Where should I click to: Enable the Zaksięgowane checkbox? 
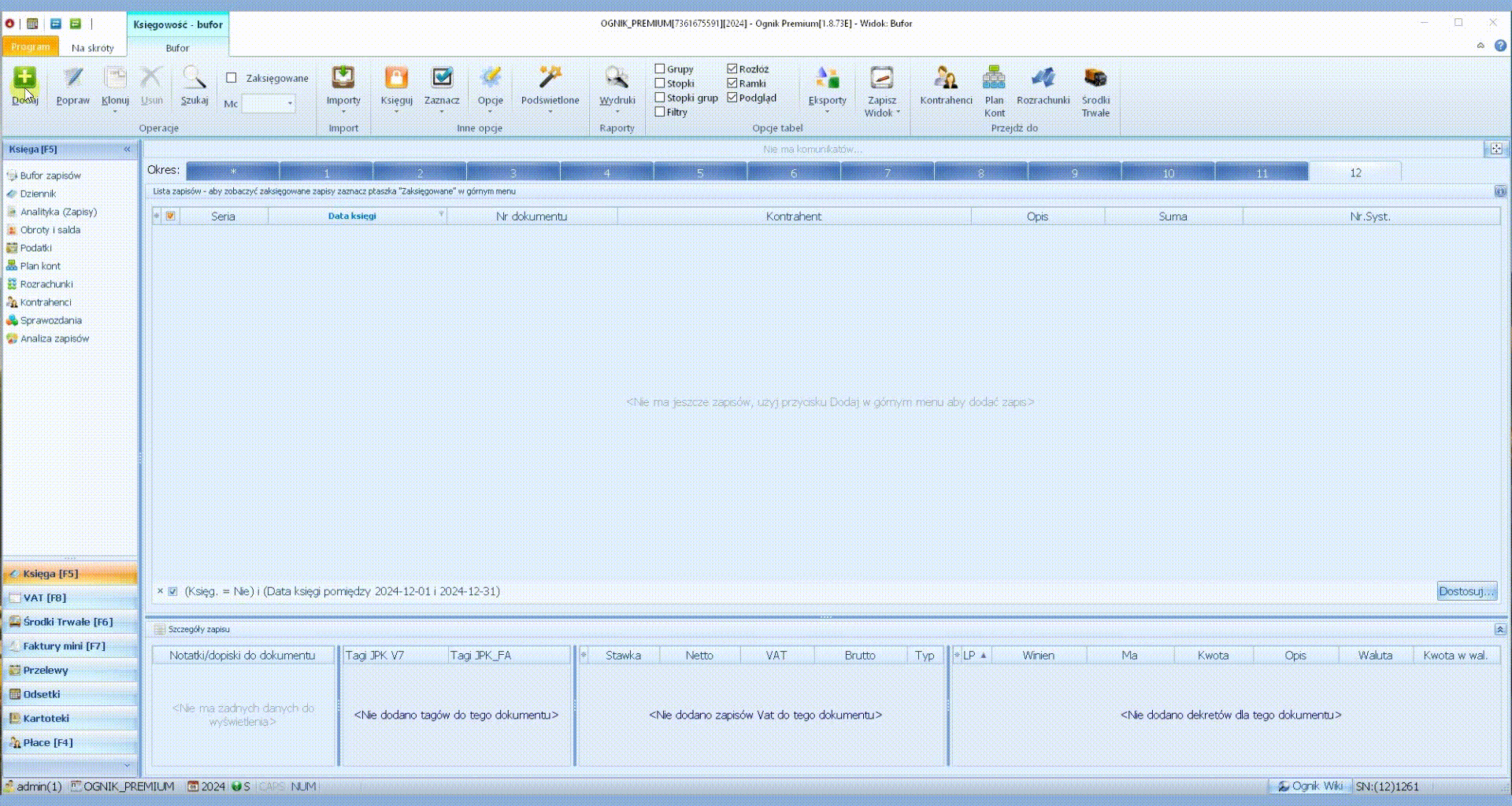pos(232,78)
